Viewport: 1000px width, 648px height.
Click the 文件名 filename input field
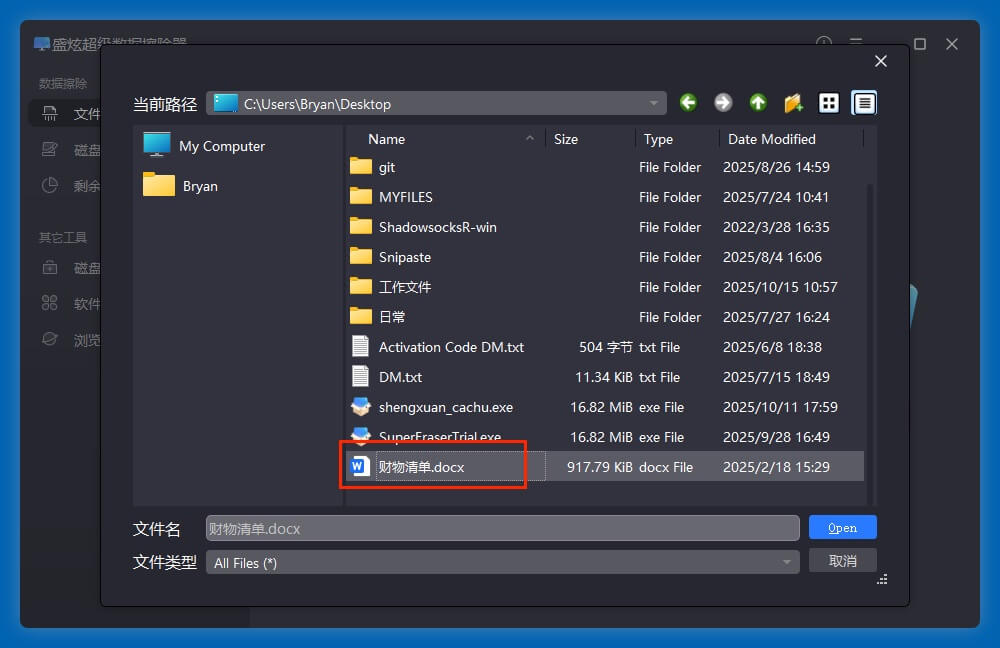coord(502,528)
